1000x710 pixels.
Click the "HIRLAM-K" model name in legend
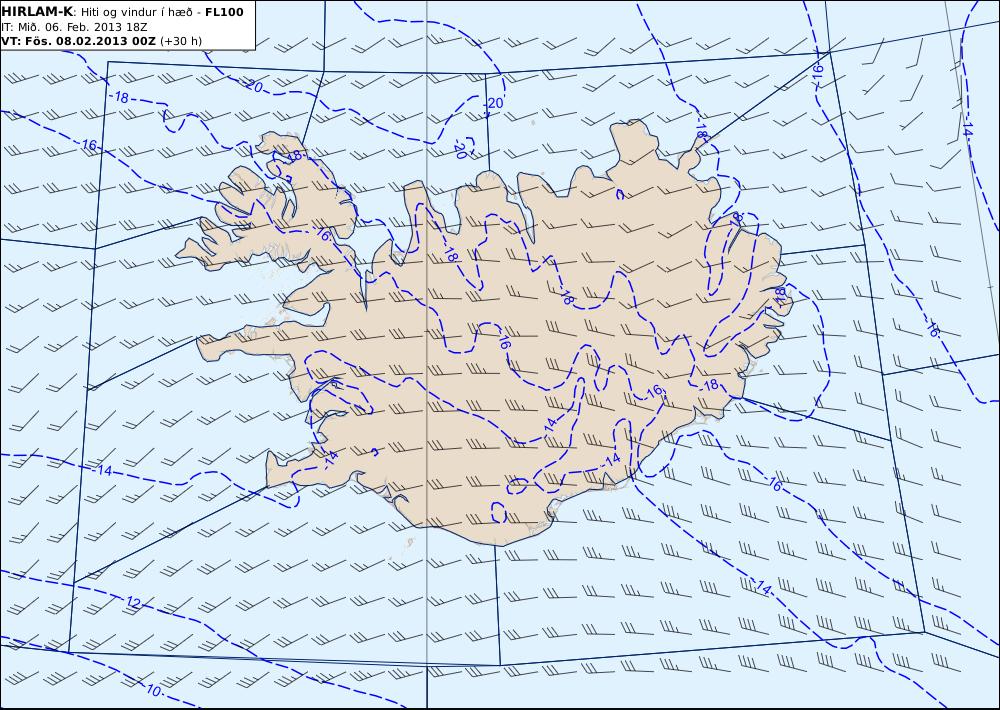tap(37, 11)
